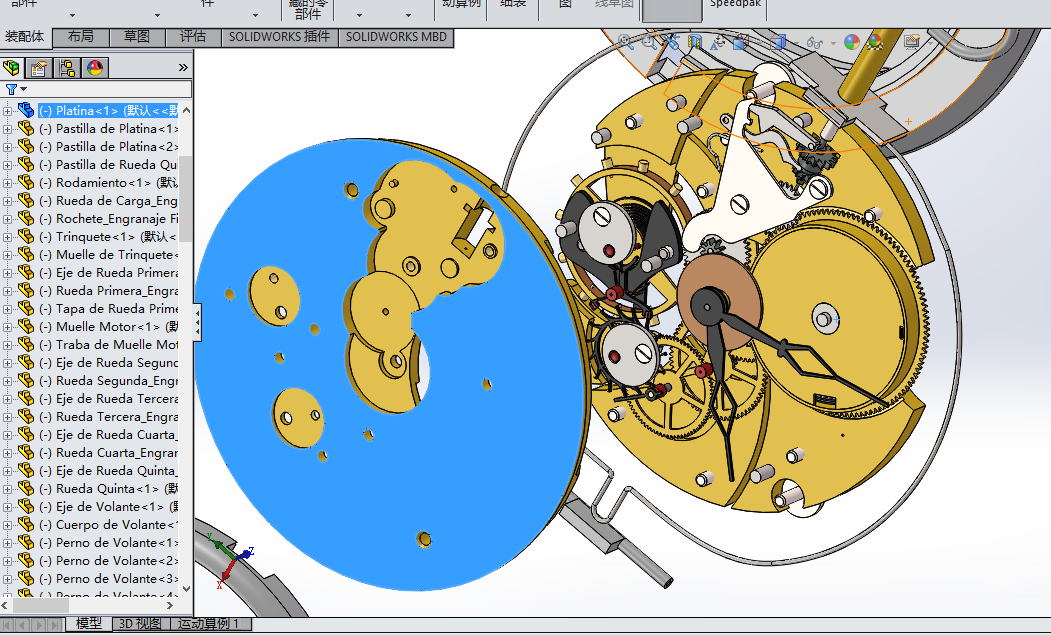This screenshot has width=1051, height=636.
Task: Open the View Settings dropdown arrow
Action: pyautogui.click(x=930, y=43)
